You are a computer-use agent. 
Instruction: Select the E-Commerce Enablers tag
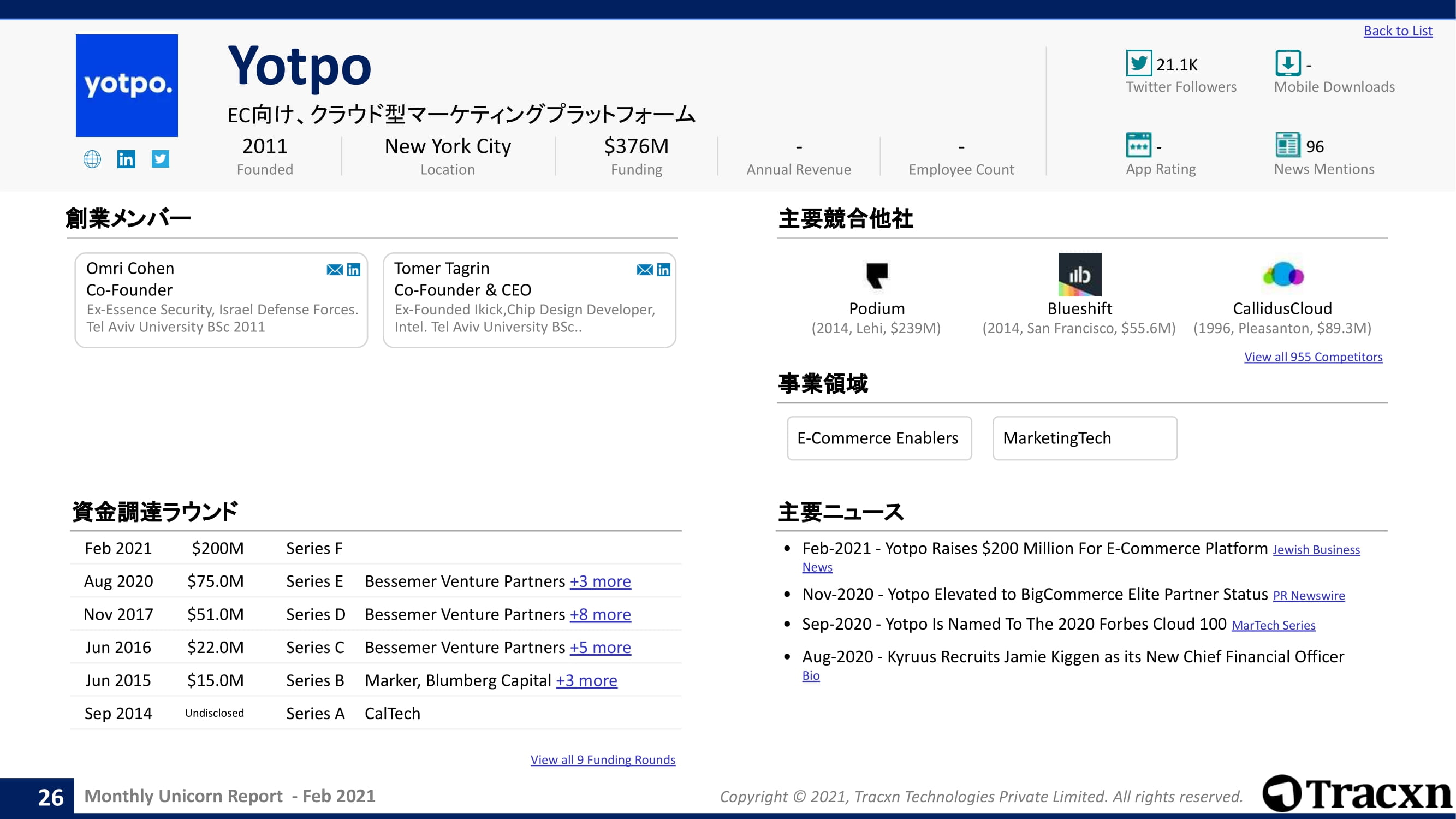click(879, 438)
